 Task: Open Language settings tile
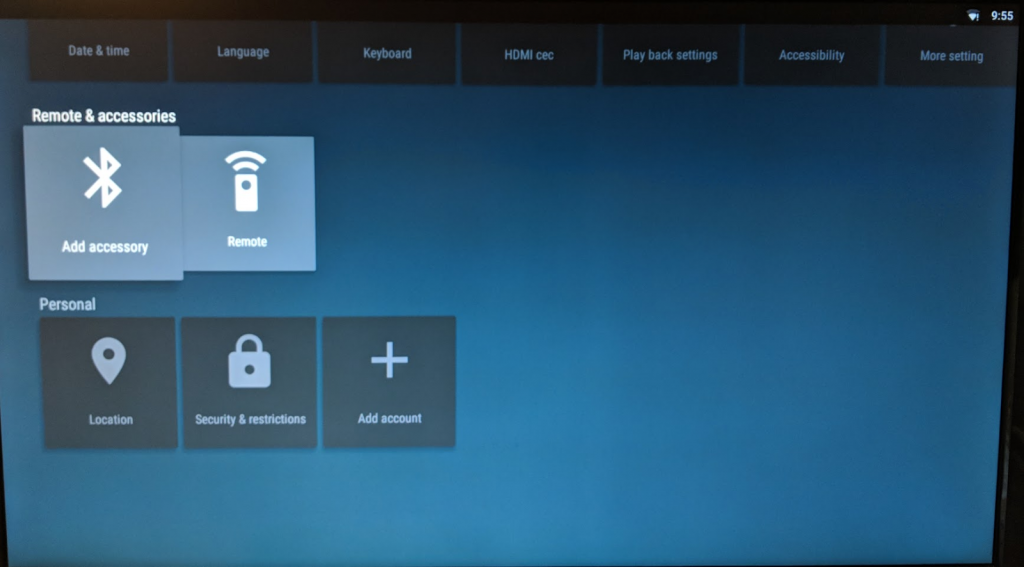243,52
